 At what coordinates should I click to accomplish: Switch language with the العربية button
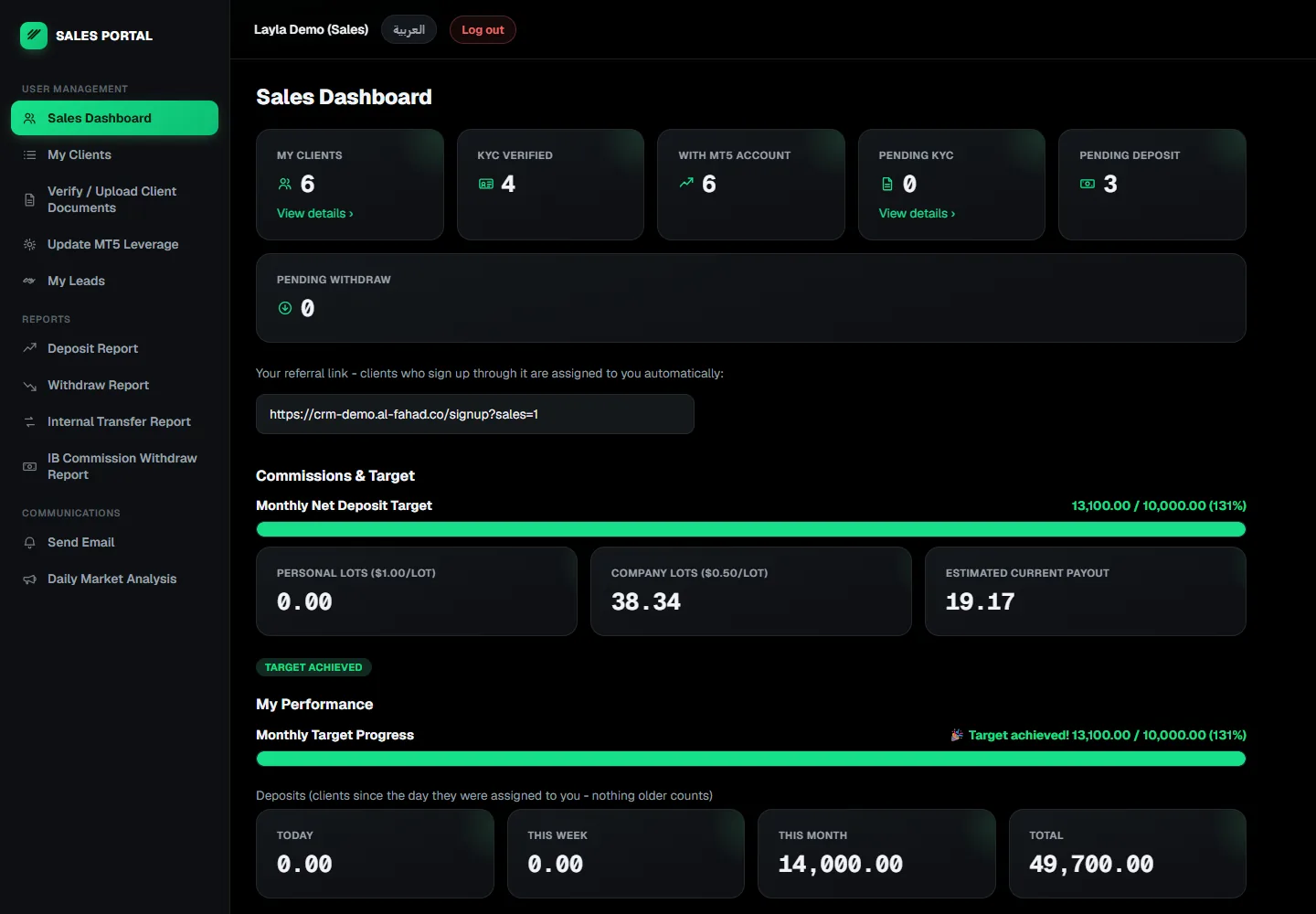tap(409, 29)
